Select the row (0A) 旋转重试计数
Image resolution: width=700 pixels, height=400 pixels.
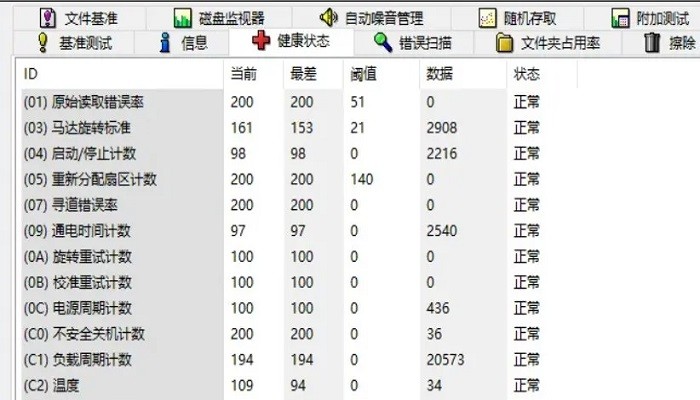(299, 257)
